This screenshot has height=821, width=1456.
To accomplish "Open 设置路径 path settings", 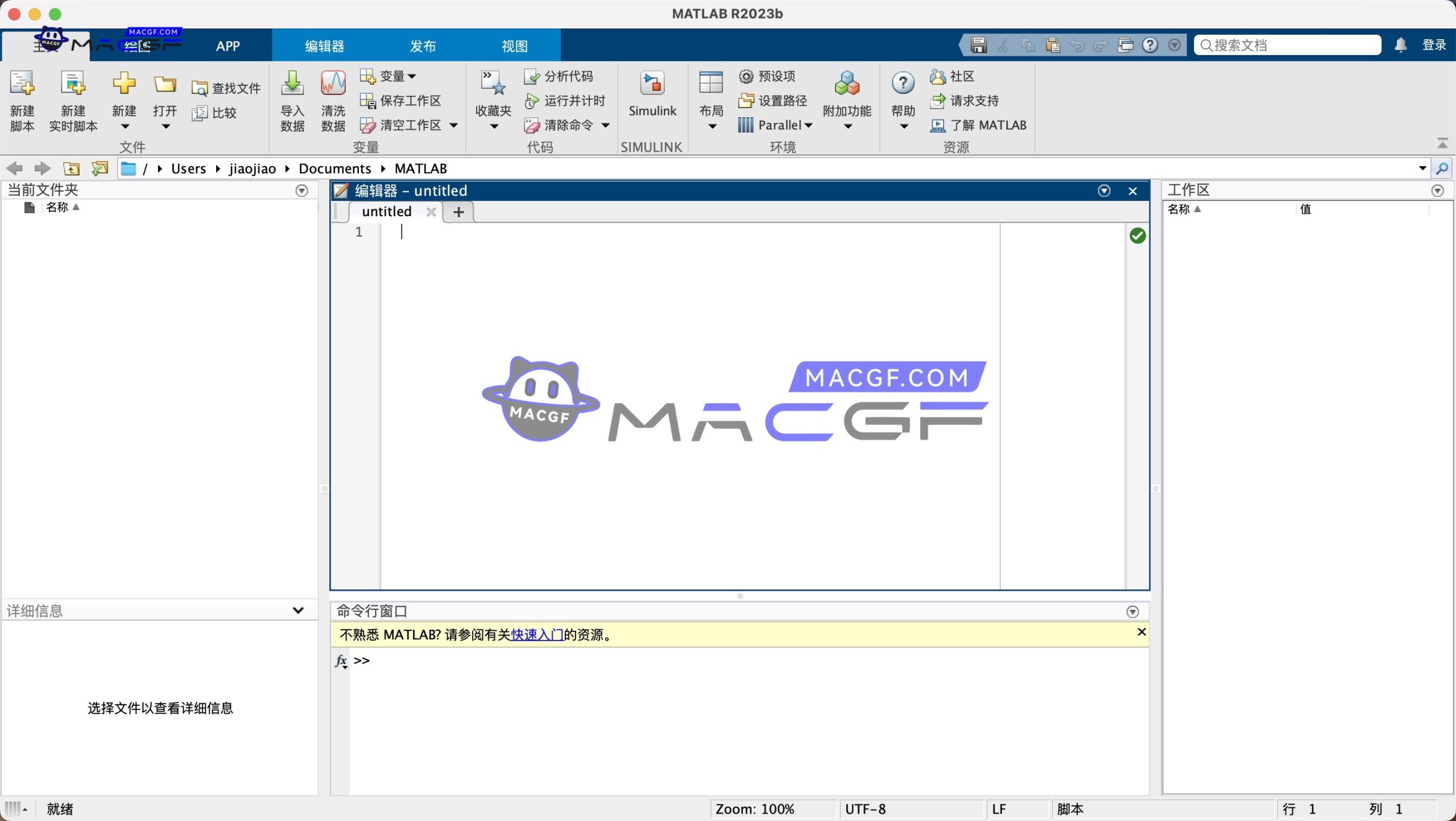I will pyautogui.click(x=773, y=100).
